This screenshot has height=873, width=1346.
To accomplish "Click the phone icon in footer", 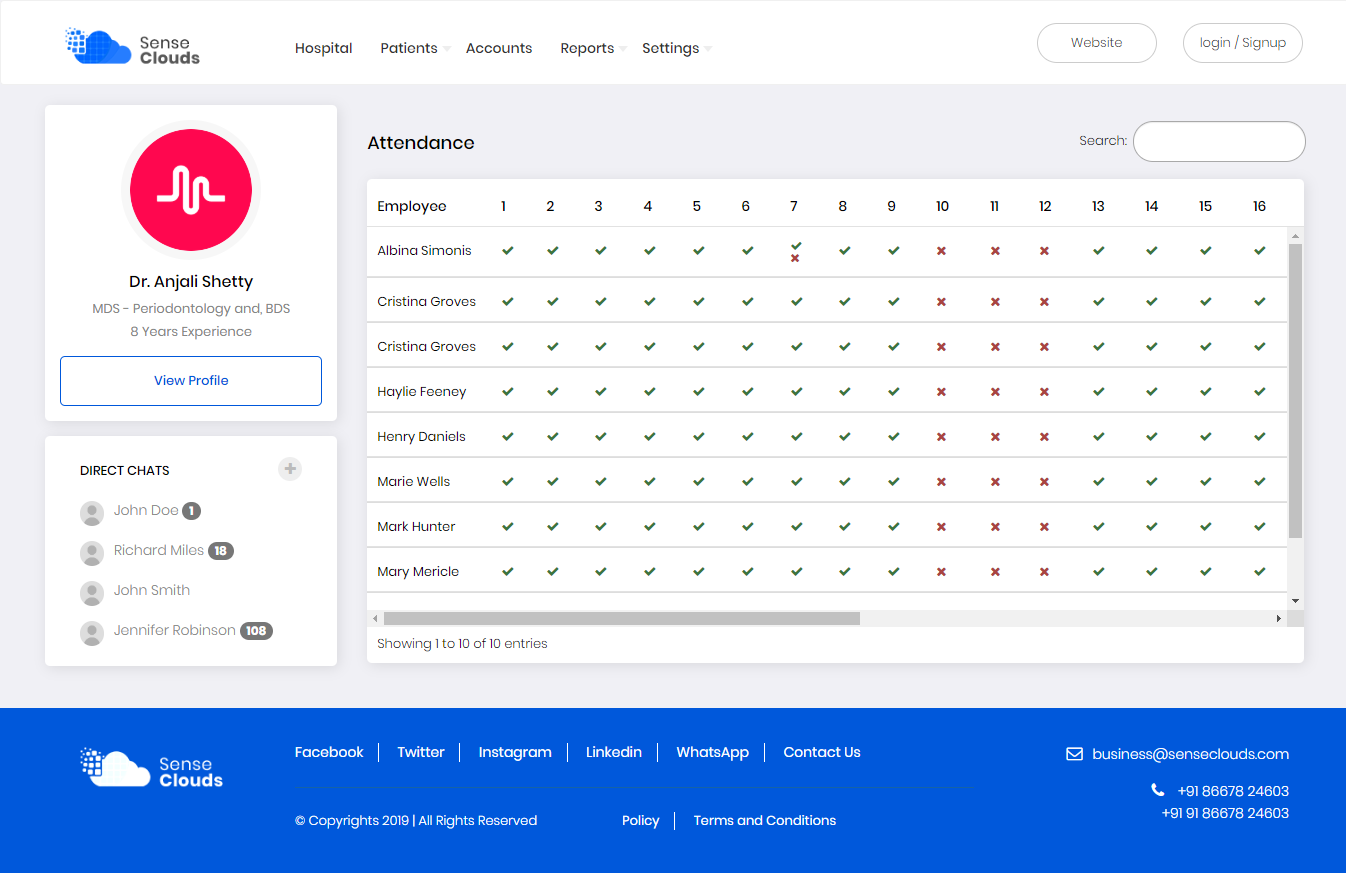I will pyautogui.click(x=1158, y=790).
